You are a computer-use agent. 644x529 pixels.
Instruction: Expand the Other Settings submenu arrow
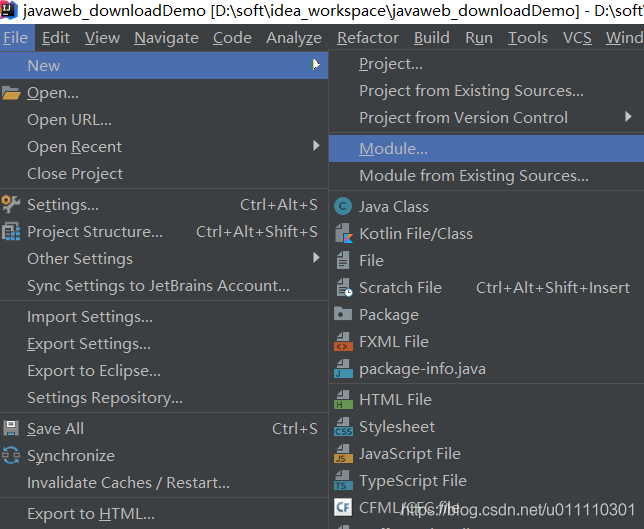(x=316, y=258)
